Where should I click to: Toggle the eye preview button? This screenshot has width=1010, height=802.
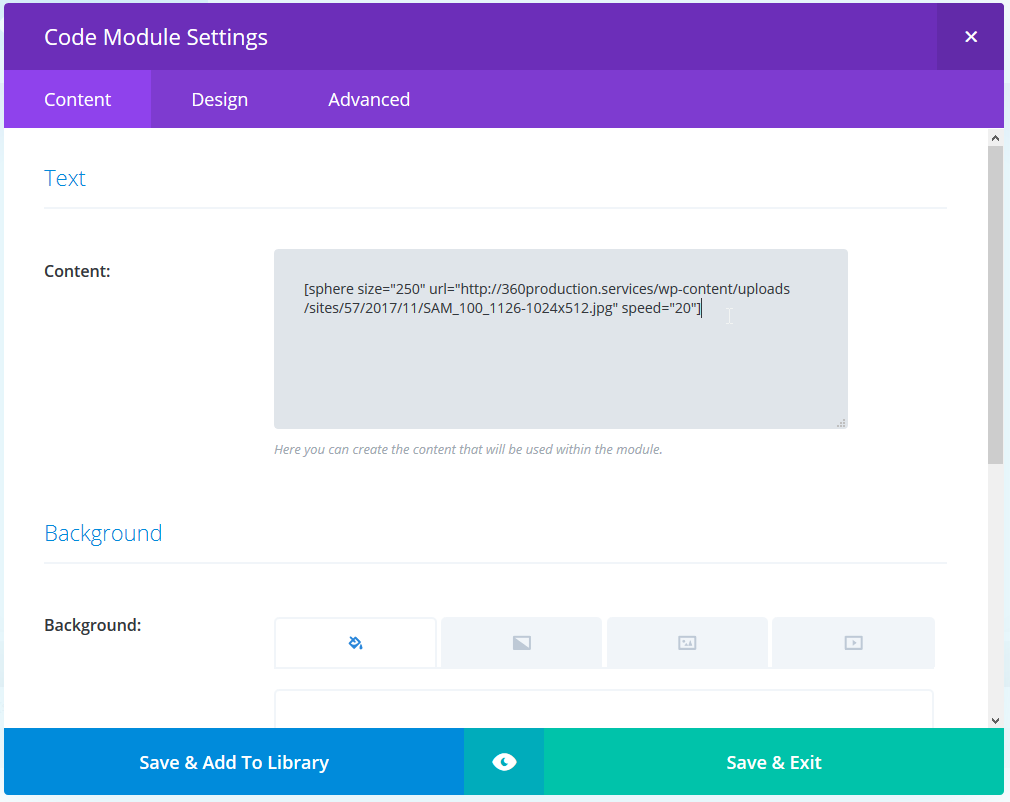(x=504, y=762)
